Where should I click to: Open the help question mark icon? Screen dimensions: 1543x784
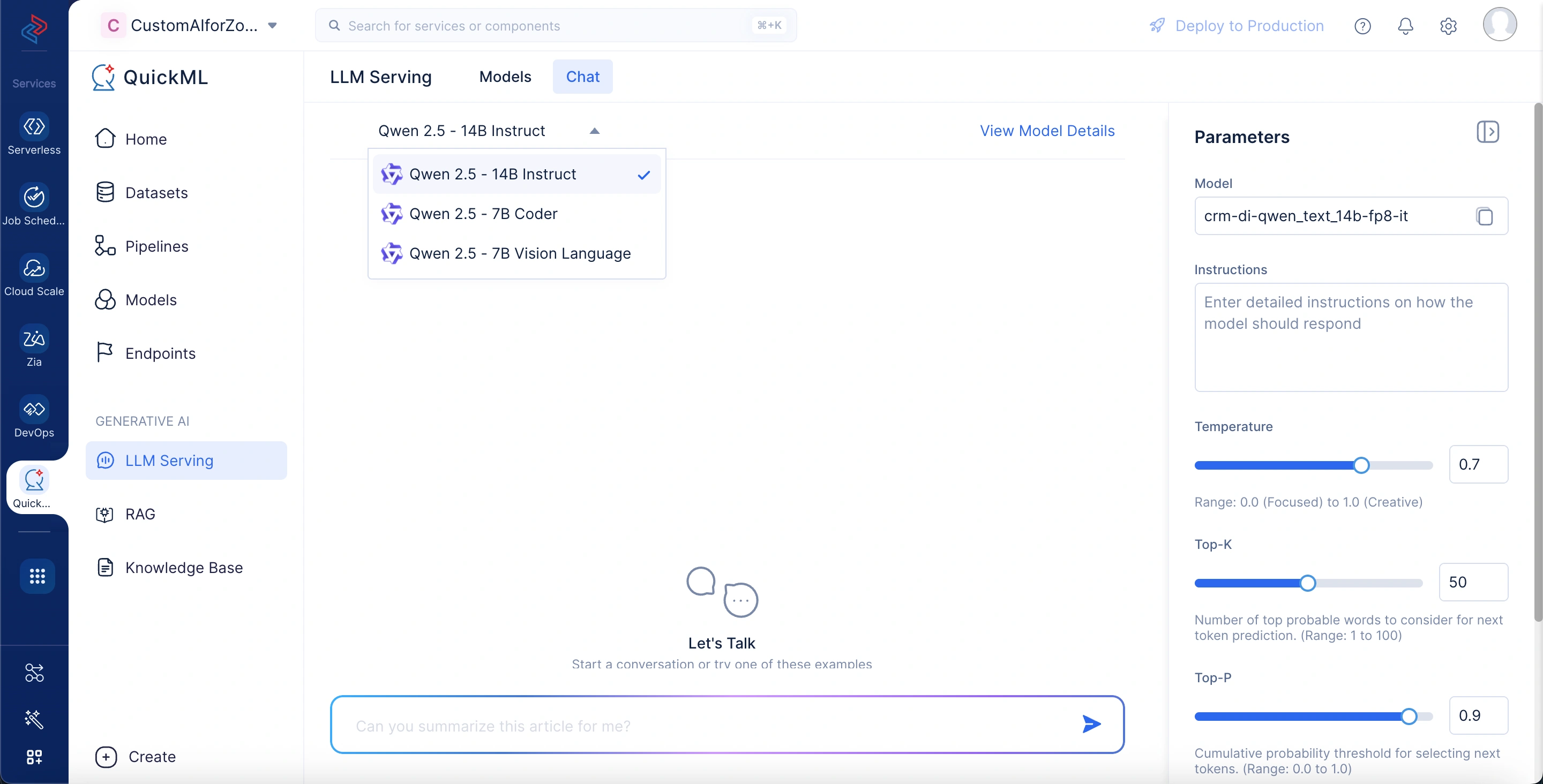pyautogui.click(x=1362, y=26)
